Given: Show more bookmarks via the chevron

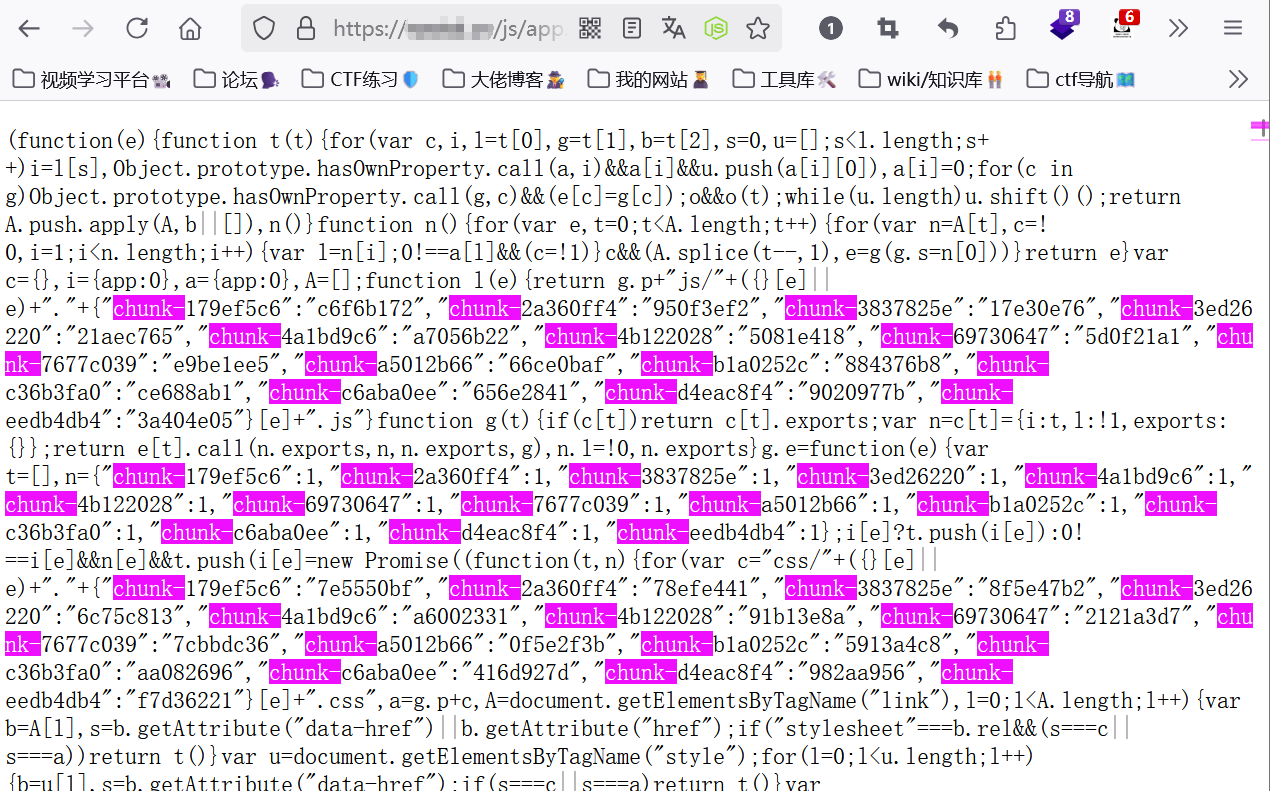Looking at the screenshot, I should tap(1238, 79).
